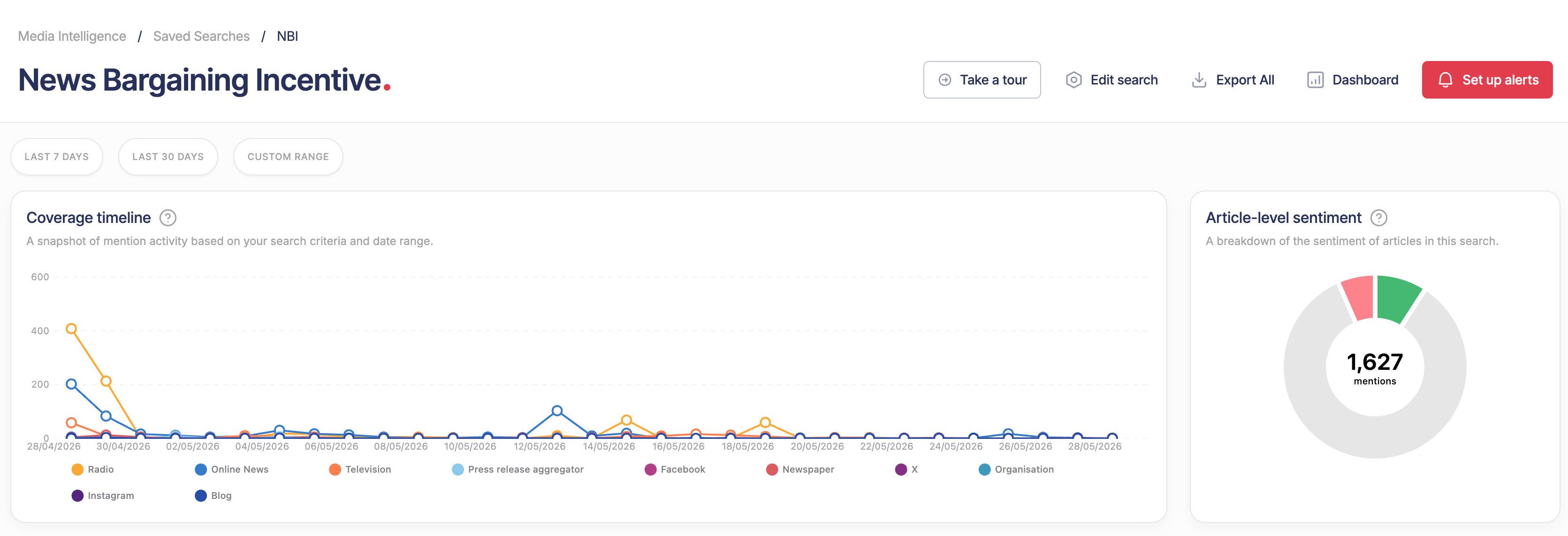This screenshot has height=536, width=1568.
Task: Open the Dashboard view
Action: click(1353, 80)
